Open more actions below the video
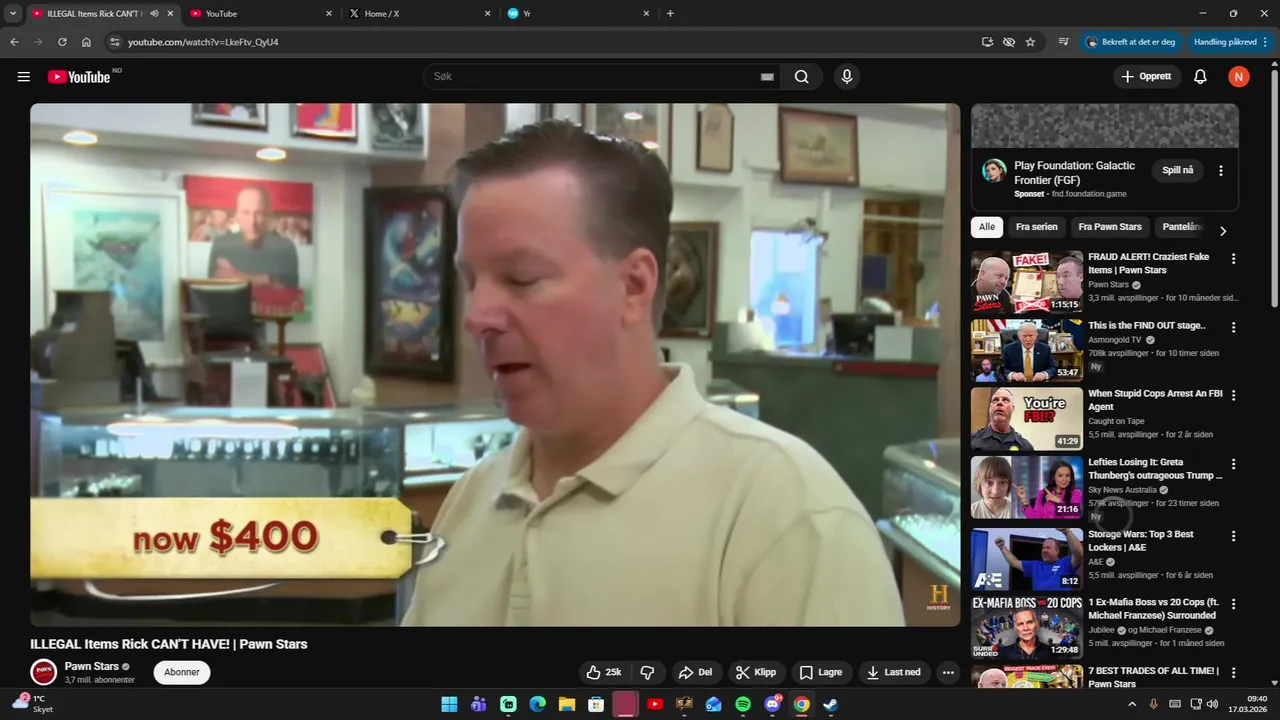The height and width of the screenshot is (720, 1280). pos(948,672)
